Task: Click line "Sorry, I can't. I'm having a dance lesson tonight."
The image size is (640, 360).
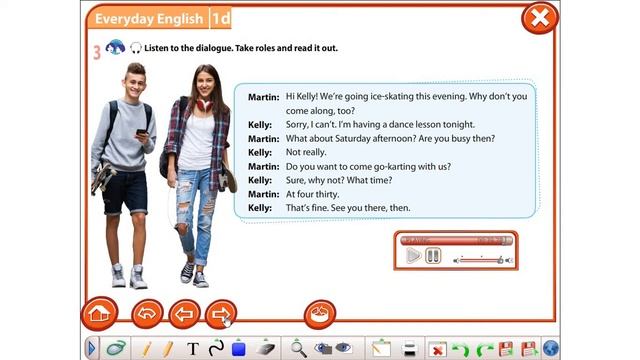Action: [x=380, y=124]
